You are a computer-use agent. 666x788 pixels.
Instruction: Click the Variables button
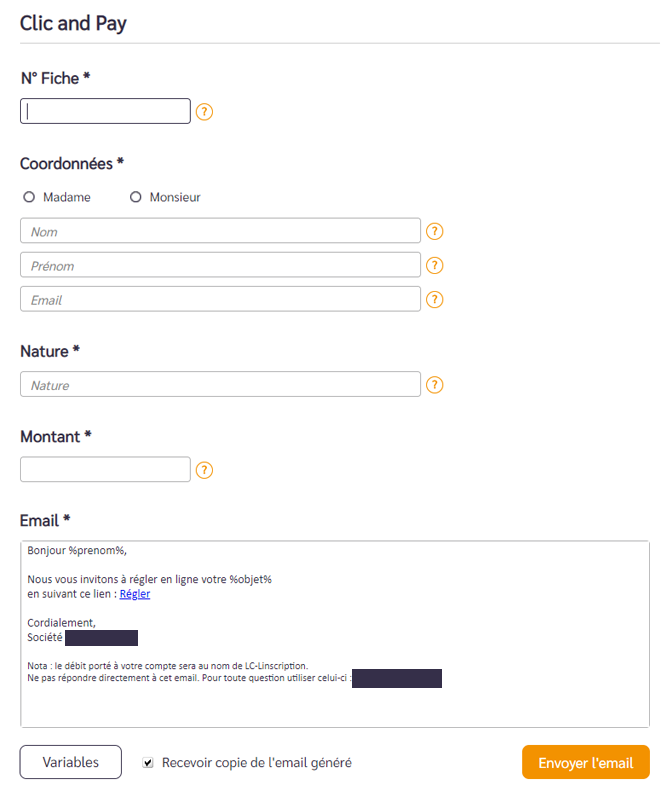click(71, 762)
